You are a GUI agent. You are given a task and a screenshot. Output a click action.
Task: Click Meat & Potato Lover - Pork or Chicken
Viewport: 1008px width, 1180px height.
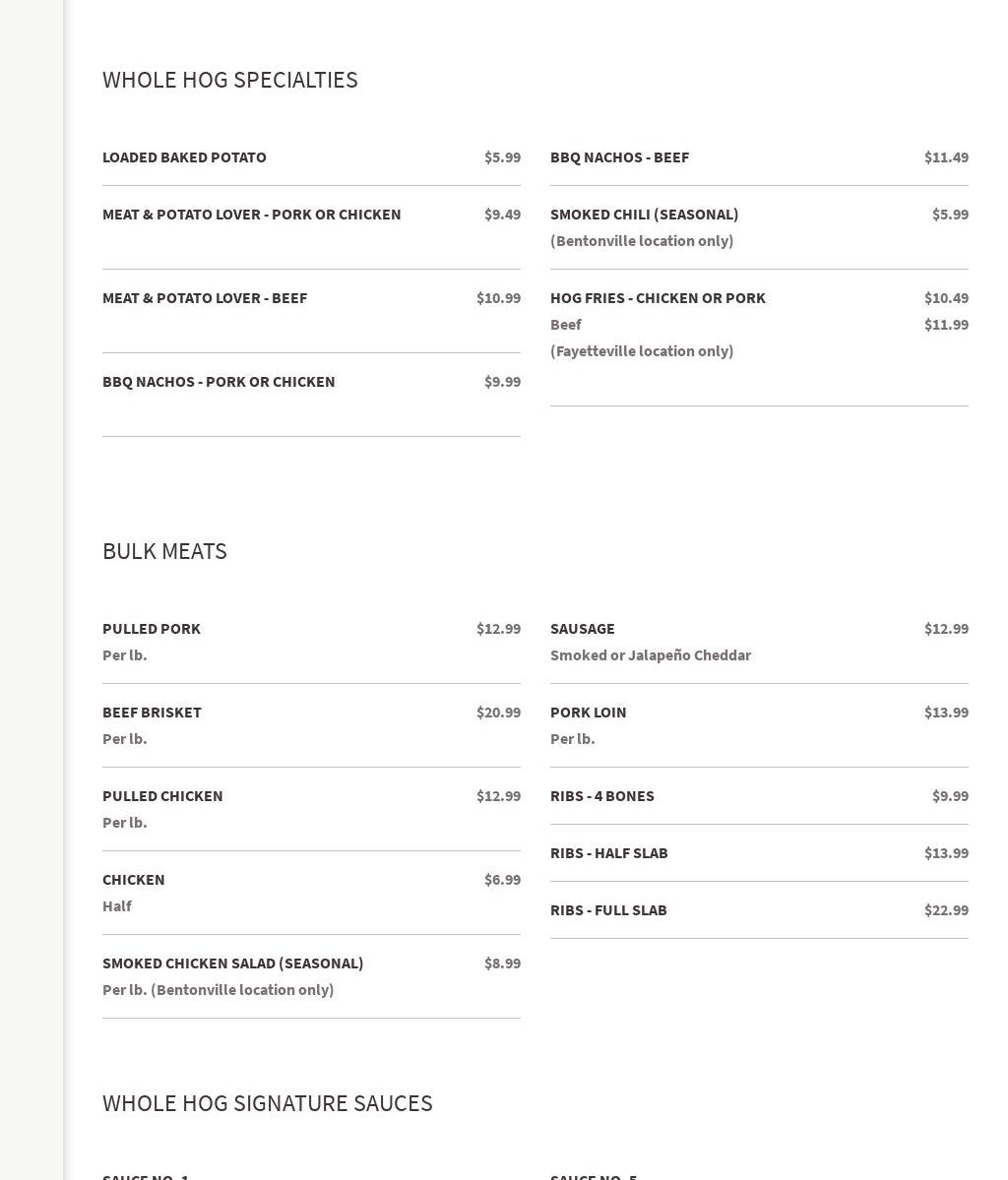pyautogui.click(x=251, y=215)
